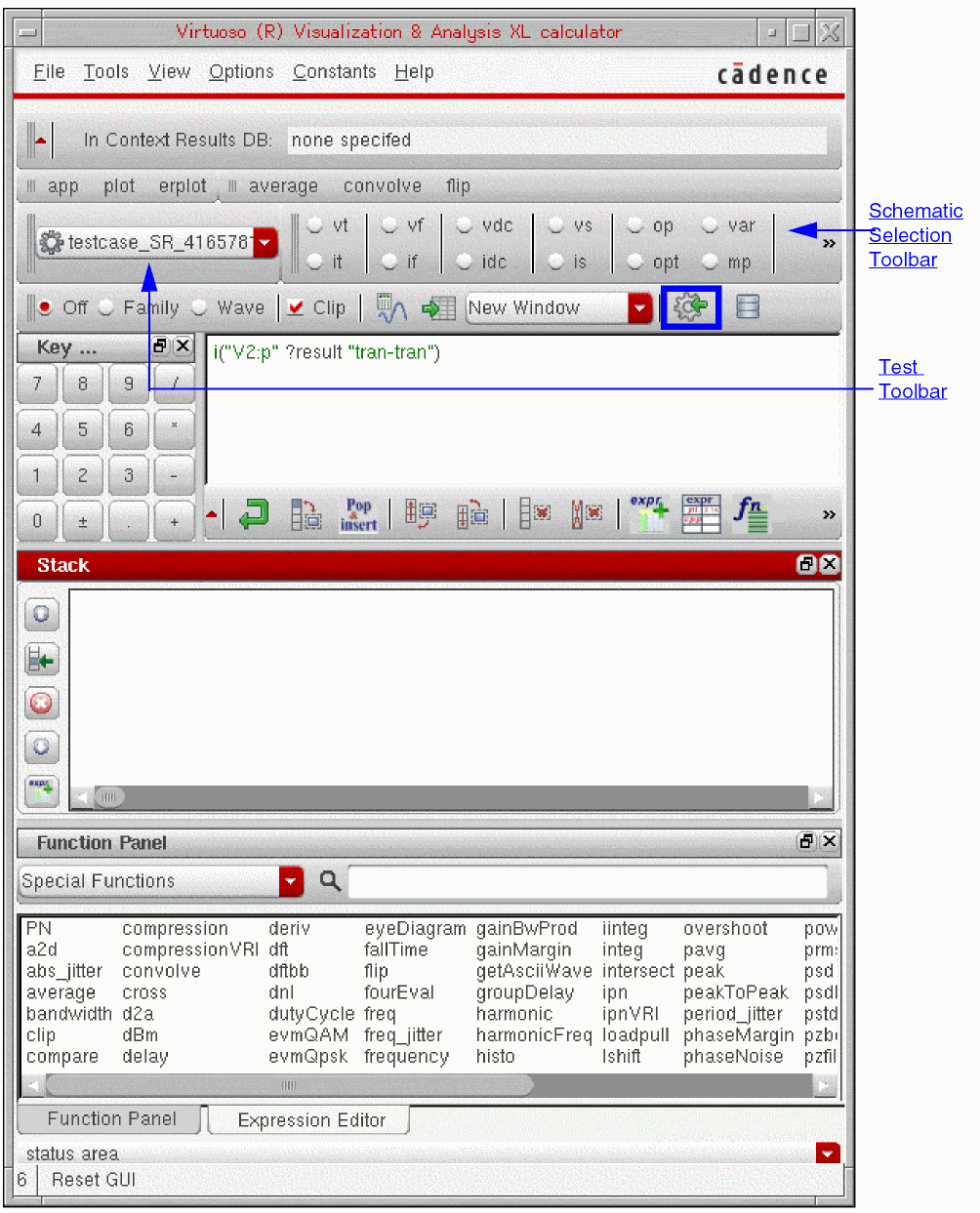Collapse the In Context Results DB toolbar arrow
Image resolution: width=980 pixels, height=1213 pixels.
pos(40,141)
